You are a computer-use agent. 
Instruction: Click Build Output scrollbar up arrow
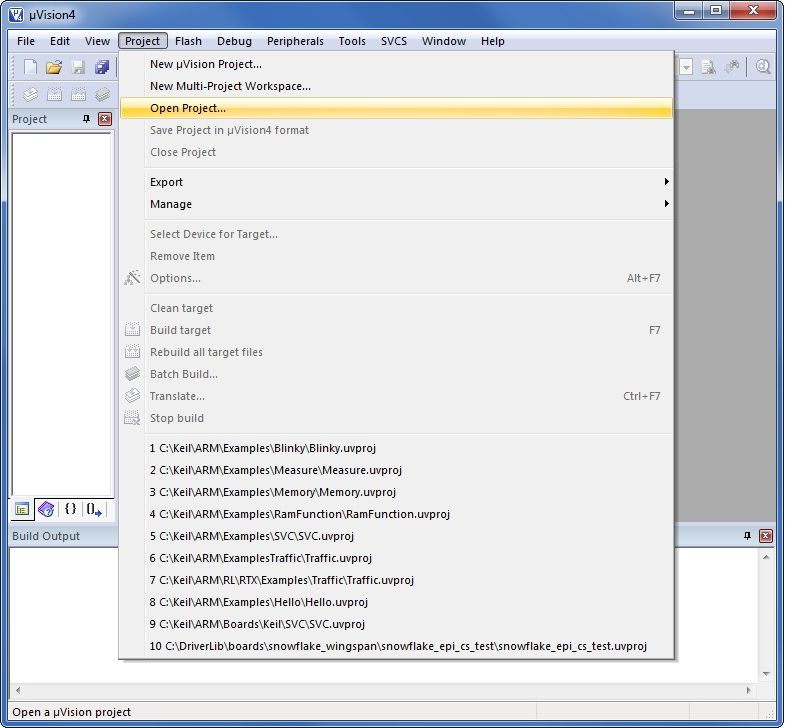(766, 557)
